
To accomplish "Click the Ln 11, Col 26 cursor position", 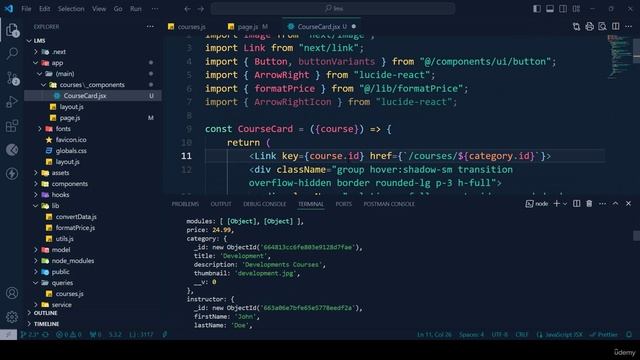I will (434, 335).
